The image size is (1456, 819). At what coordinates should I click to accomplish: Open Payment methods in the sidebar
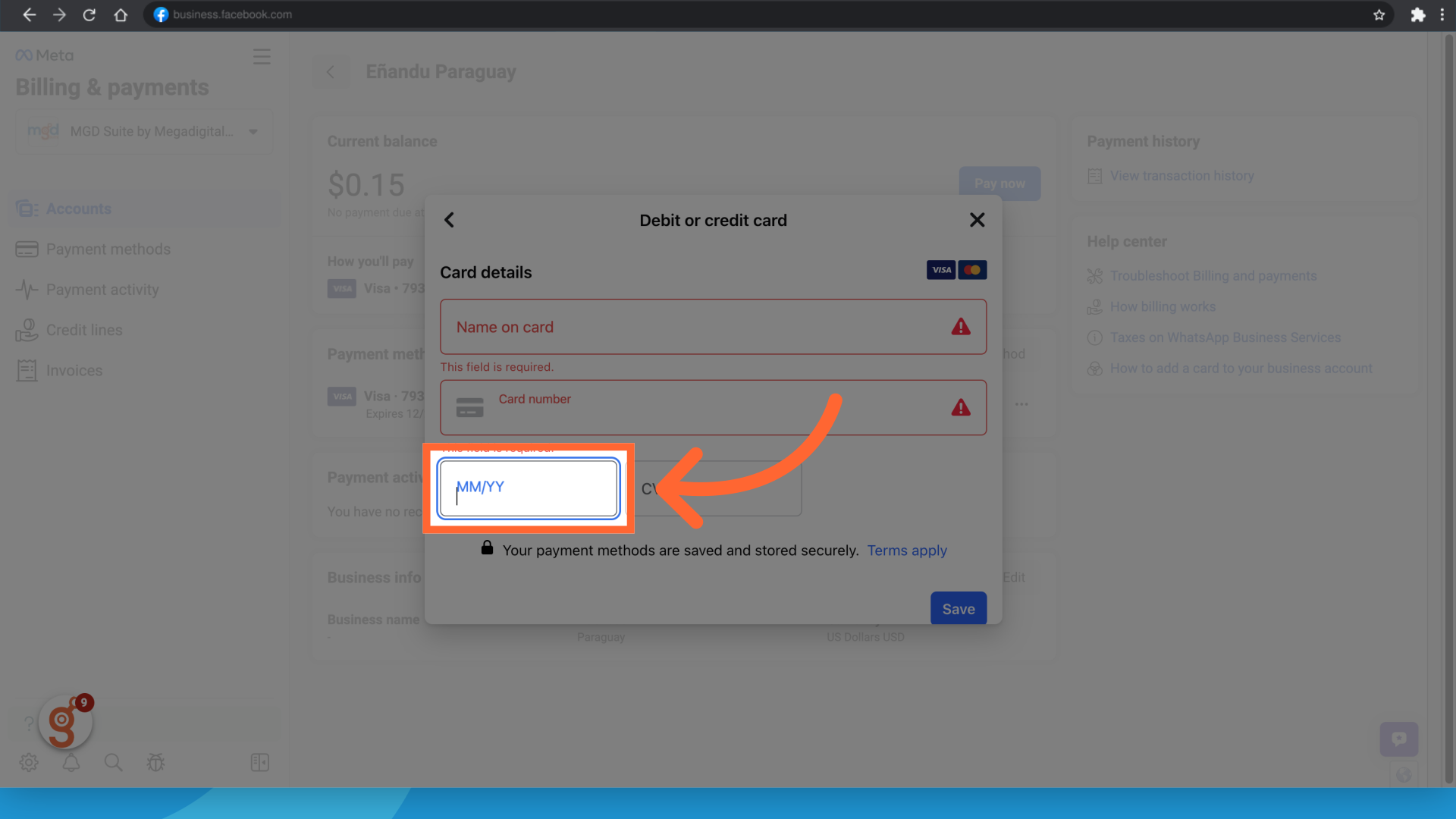click(x=108, y=249)
